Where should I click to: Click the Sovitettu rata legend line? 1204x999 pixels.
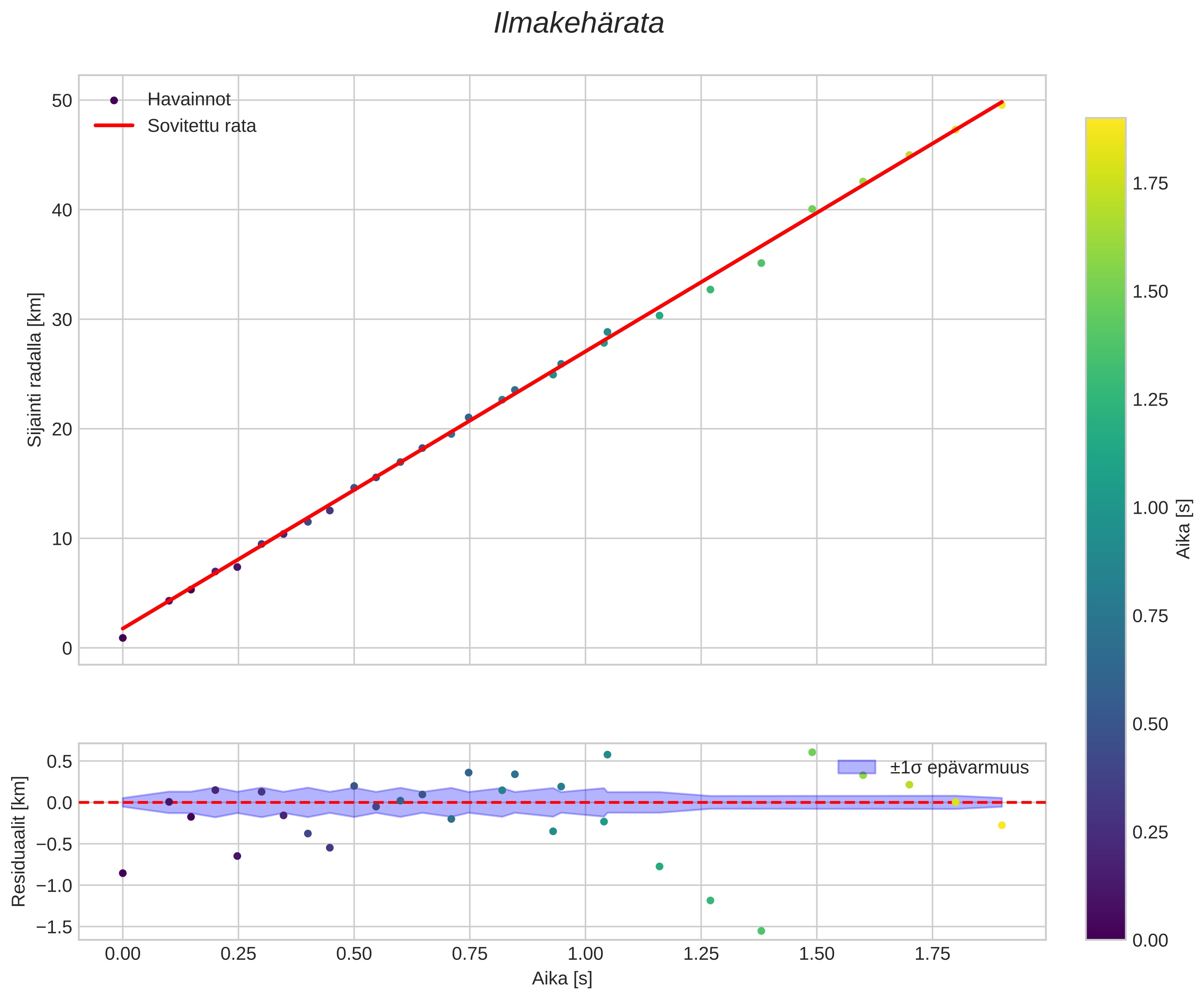(114, 125)
